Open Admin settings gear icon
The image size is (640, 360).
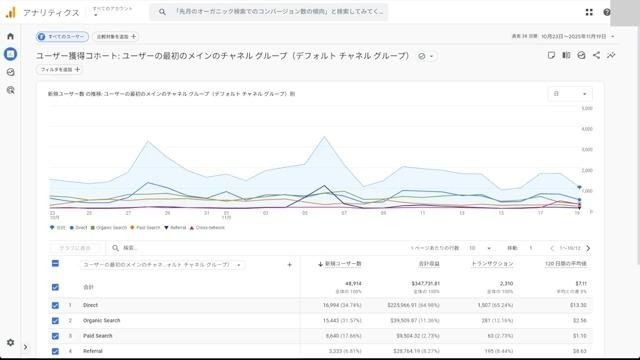(x=11, y=342)
